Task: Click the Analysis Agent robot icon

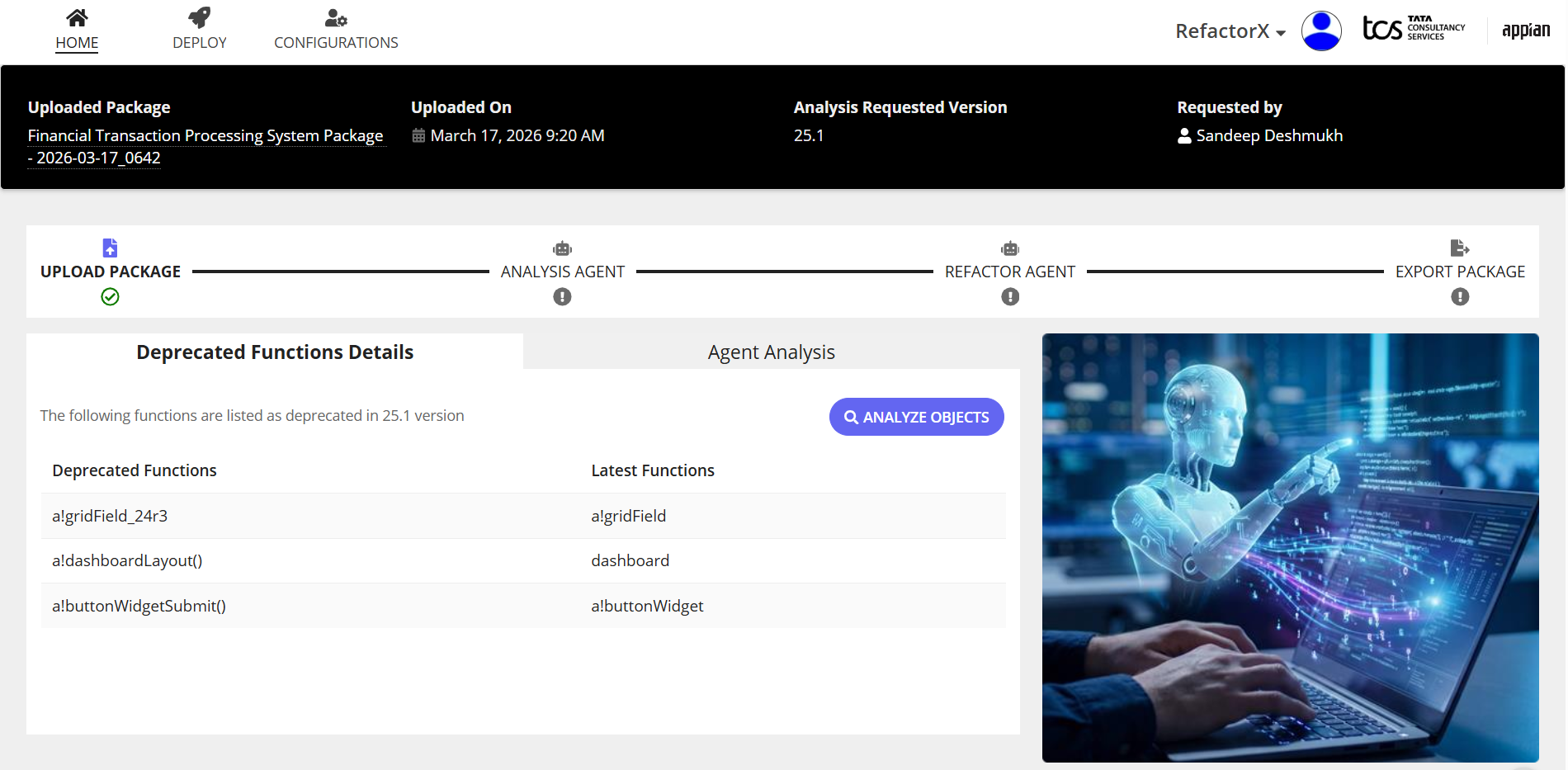Action: (x=562, y=248)
